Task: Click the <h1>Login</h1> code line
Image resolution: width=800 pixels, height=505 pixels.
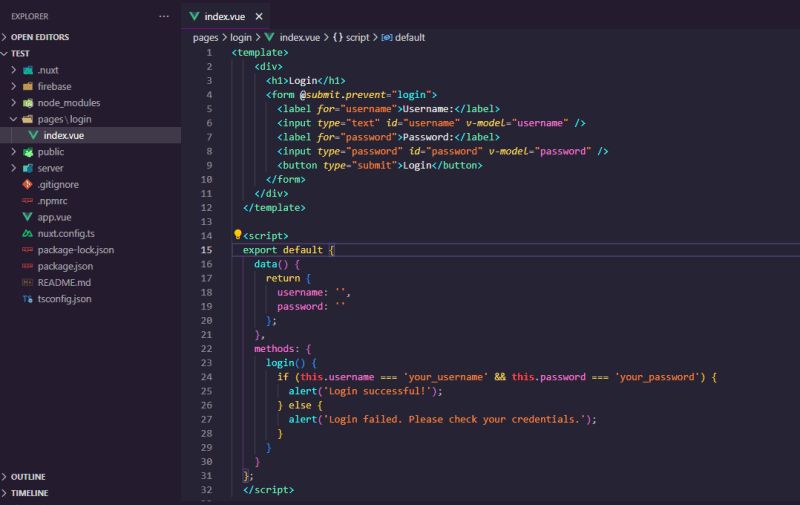Action: tap(306, 81)
